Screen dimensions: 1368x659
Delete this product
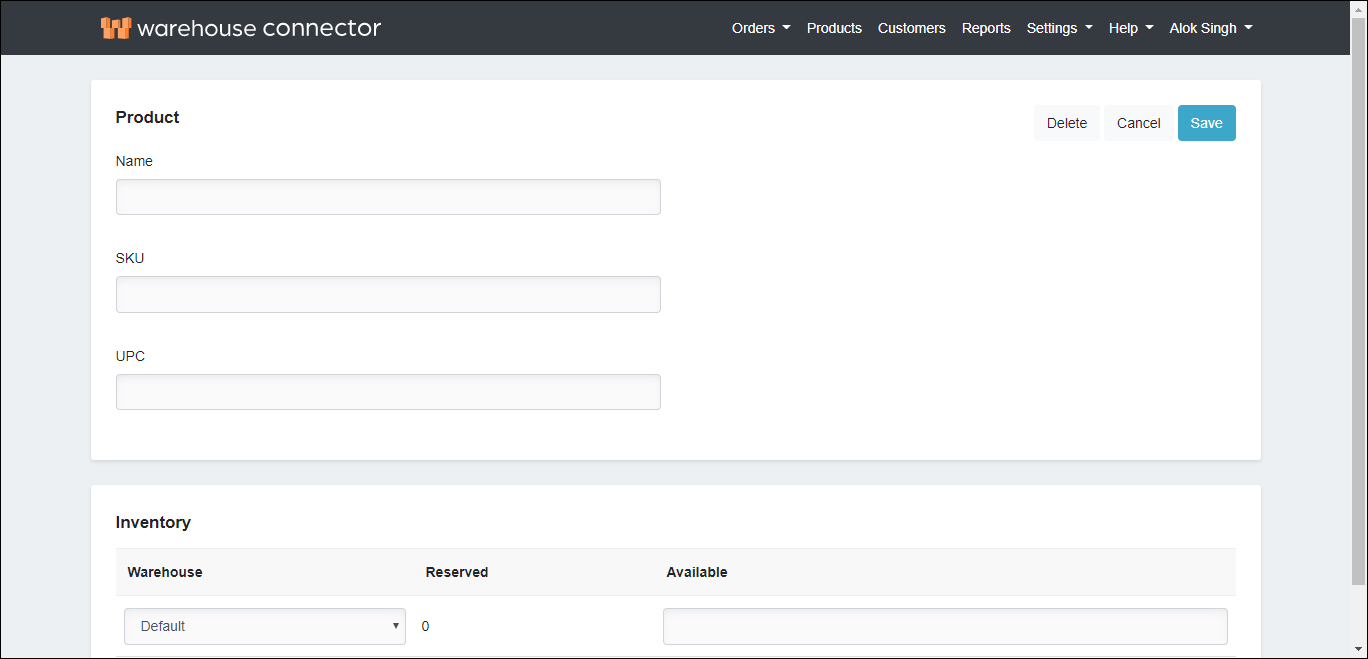pos(1066,122)
